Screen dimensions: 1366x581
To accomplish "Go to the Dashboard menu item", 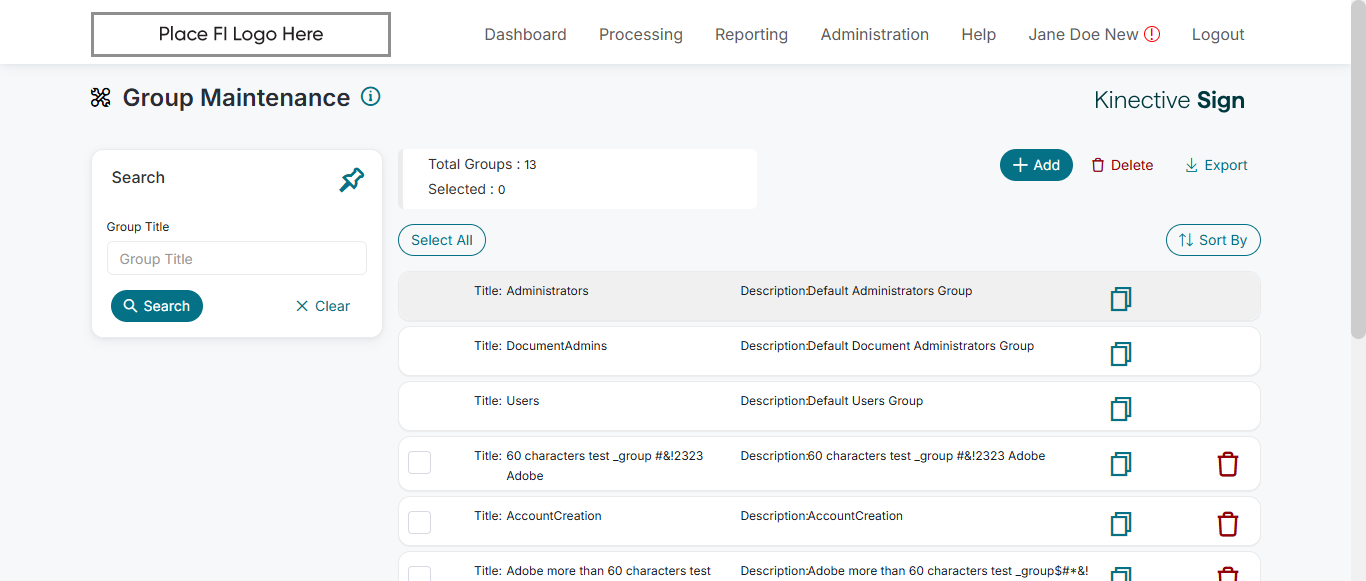I will [525, 35].
